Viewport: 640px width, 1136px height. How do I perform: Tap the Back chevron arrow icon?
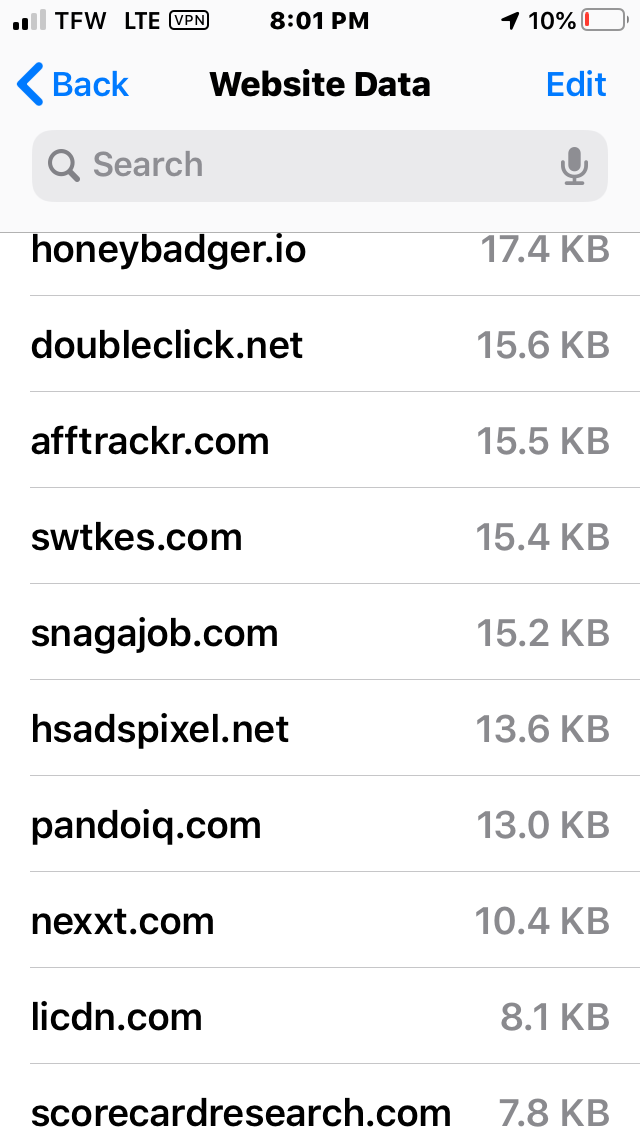point(30,84)
